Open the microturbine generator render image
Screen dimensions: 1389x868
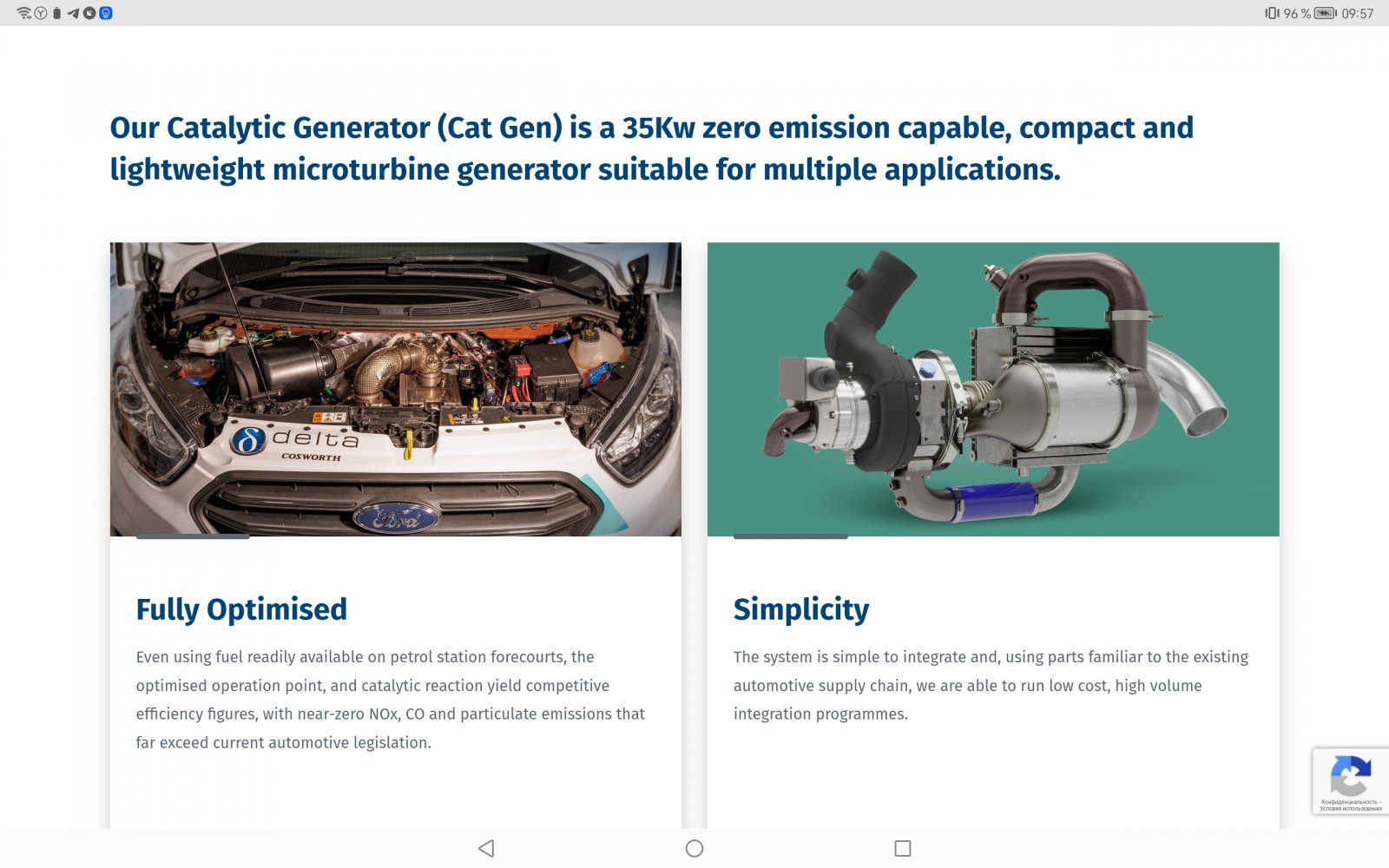992,389
